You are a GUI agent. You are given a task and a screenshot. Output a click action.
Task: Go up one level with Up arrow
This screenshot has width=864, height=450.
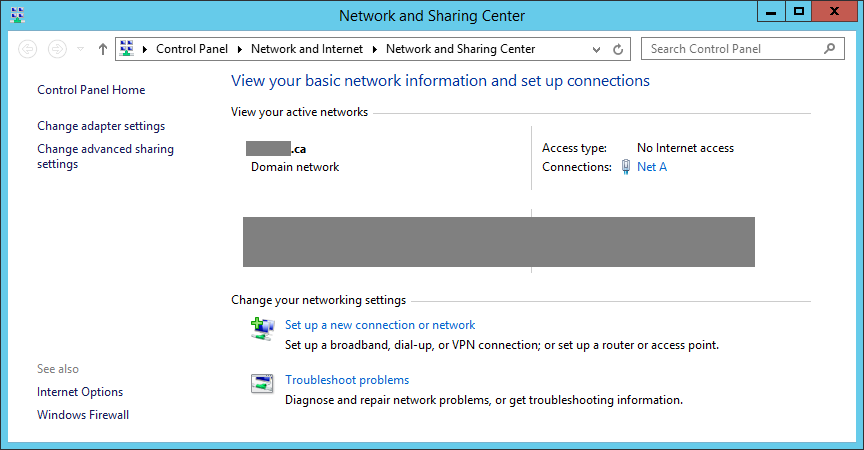(x=102, y=49)
